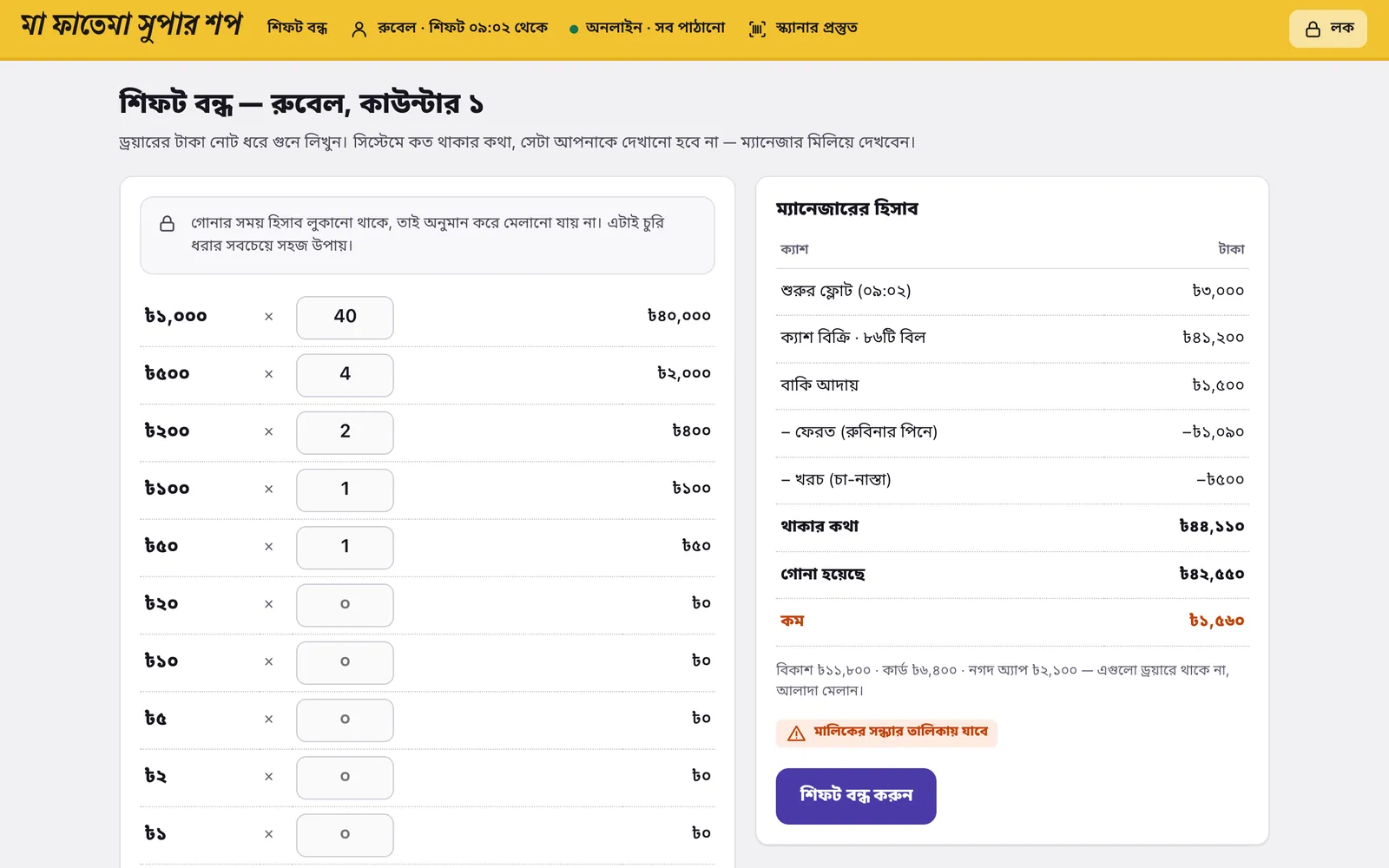This screenshot has width=1389, height=868.
Task: Click the −৳৫০০ expense amount
Action: [x=1220, y=480]
